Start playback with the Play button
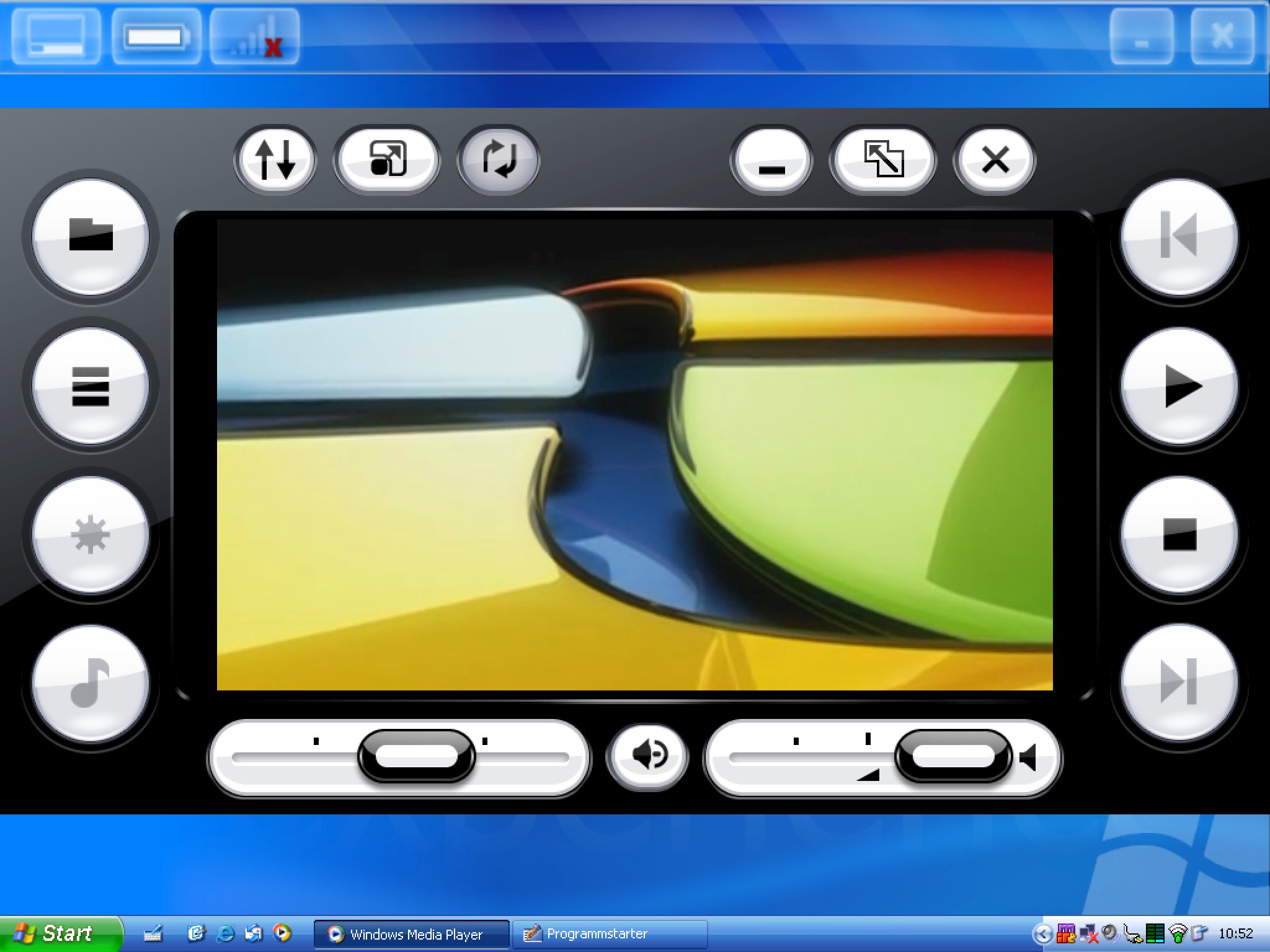The height and width of the screenshot is (952, 1270). tap(1179, 386)
